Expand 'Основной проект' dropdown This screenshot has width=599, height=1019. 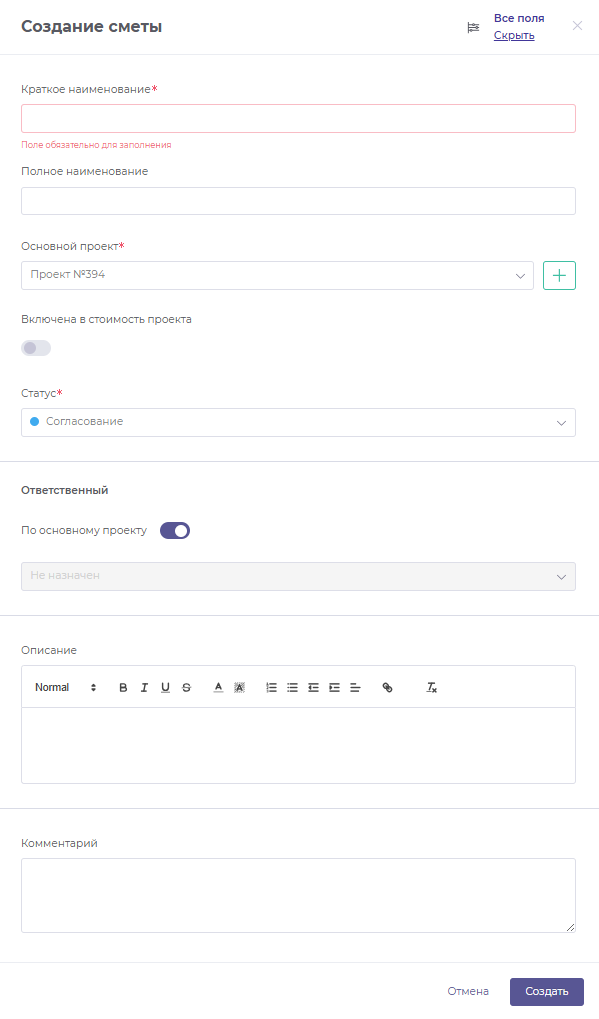277,276
